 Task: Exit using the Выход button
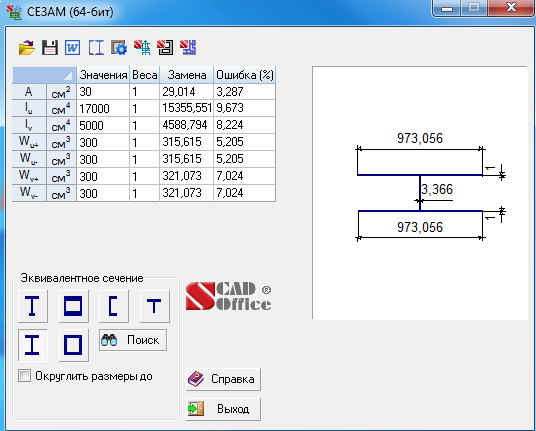[x=223, y=409]
